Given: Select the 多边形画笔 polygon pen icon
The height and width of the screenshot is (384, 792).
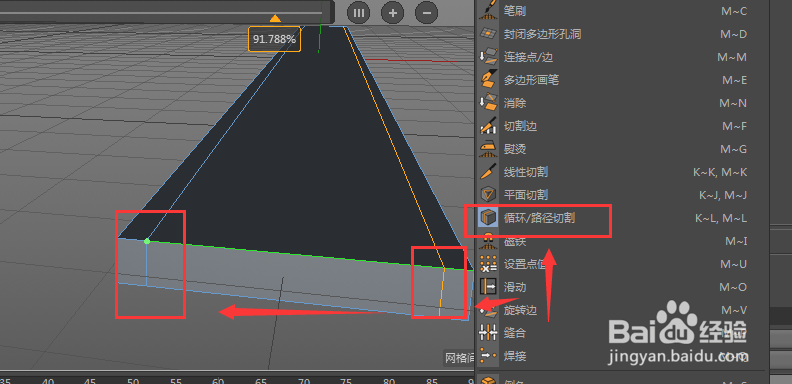Looking at the screenshot, I should [487, 79].
